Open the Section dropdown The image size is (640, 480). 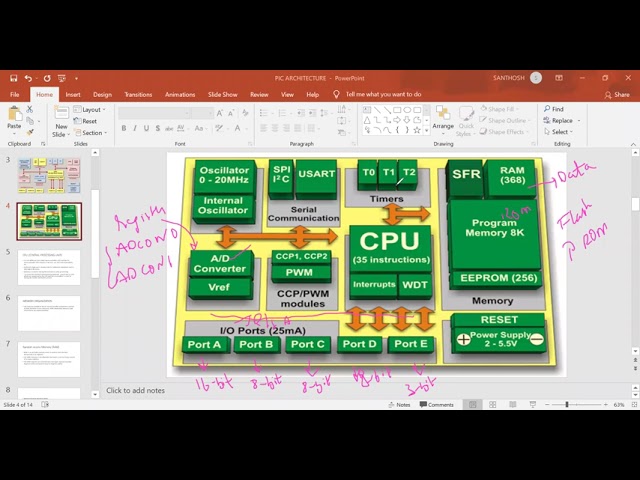91,133
